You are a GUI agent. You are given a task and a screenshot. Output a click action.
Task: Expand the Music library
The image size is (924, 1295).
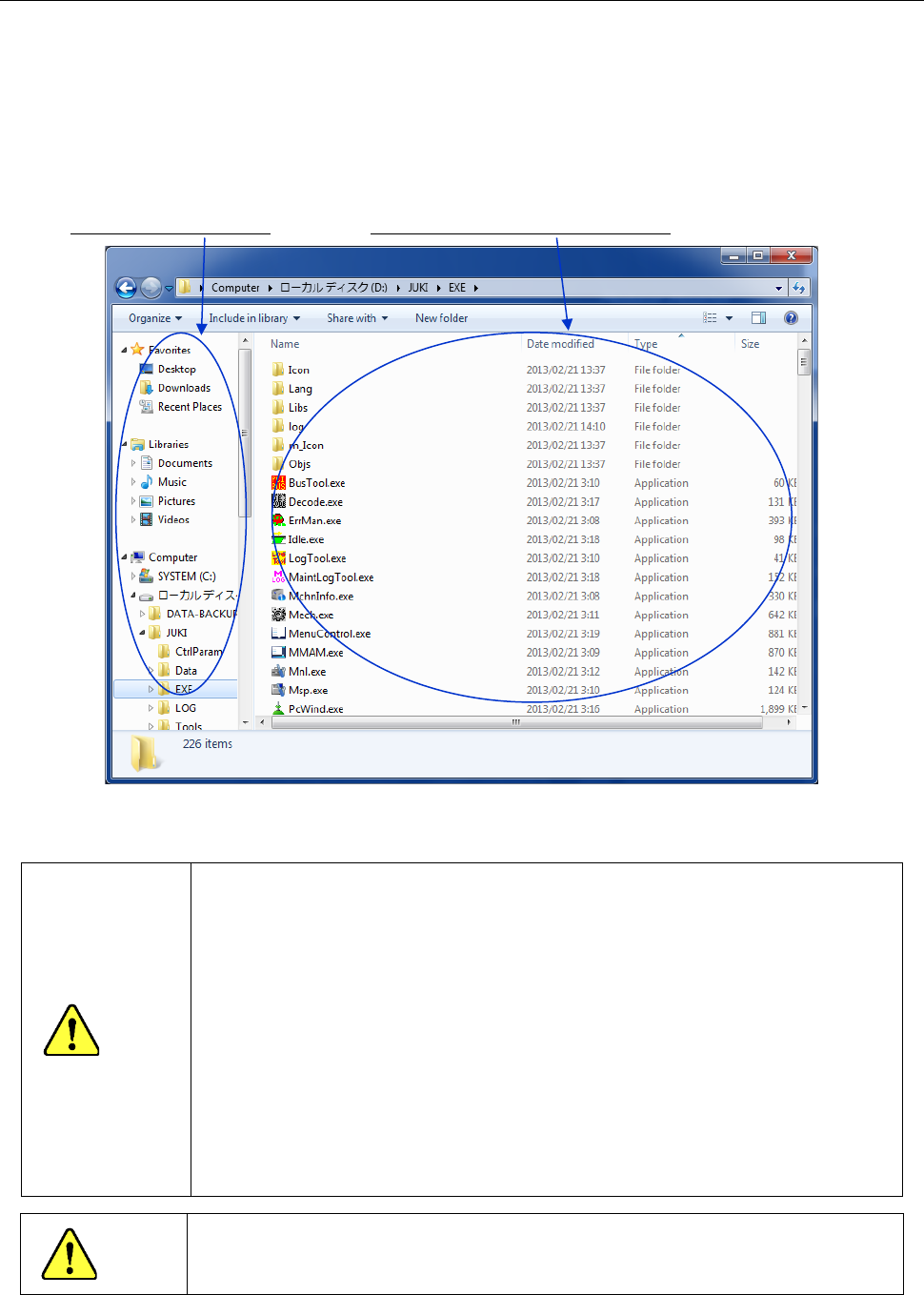(133, 482)
